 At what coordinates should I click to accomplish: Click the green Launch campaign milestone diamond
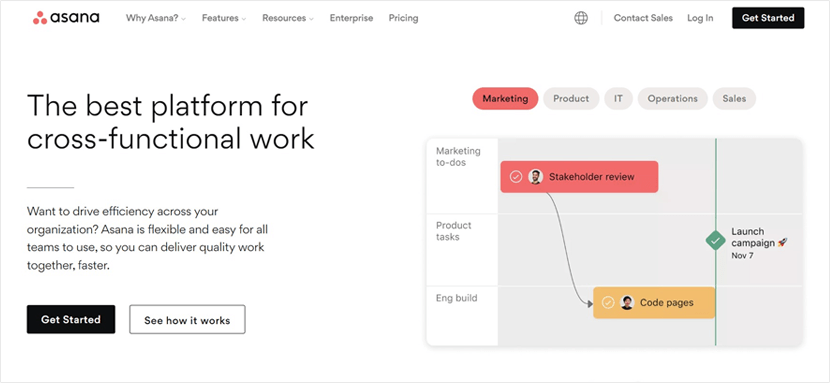[x=716, y=241]
